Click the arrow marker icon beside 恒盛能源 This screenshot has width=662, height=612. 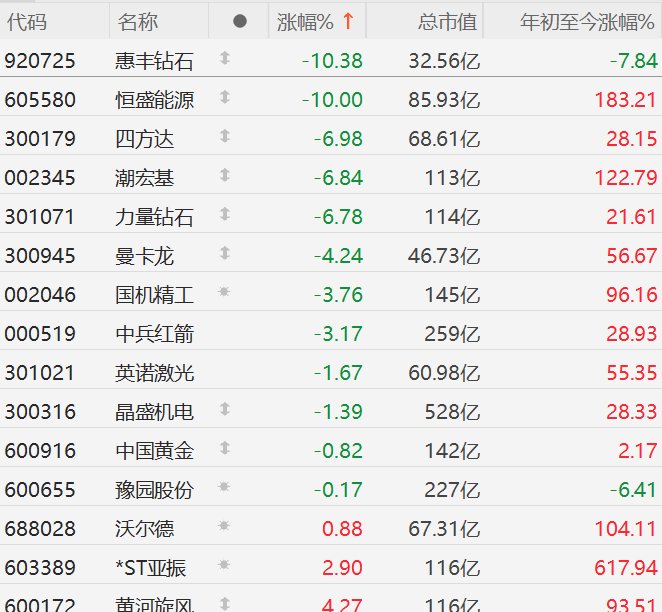pos(225,98)
